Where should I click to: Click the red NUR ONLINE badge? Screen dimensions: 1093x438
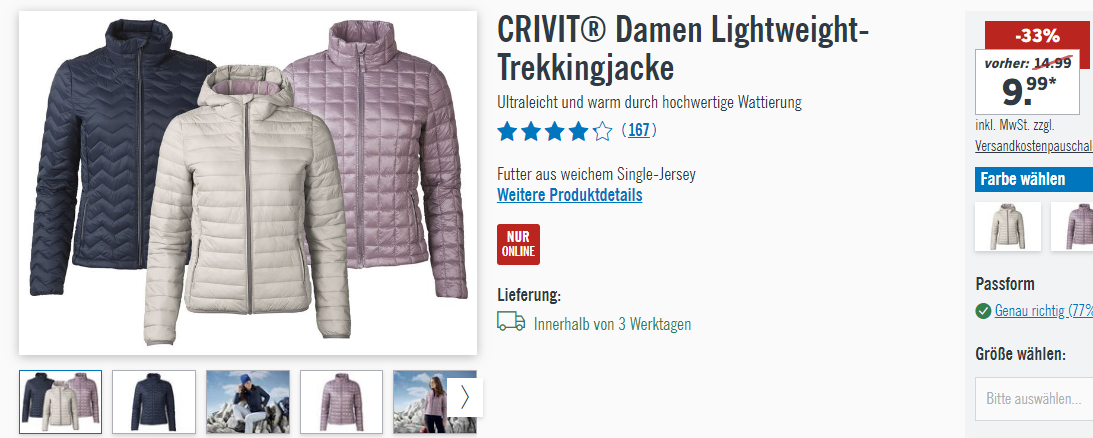click(x=518, y=244)
